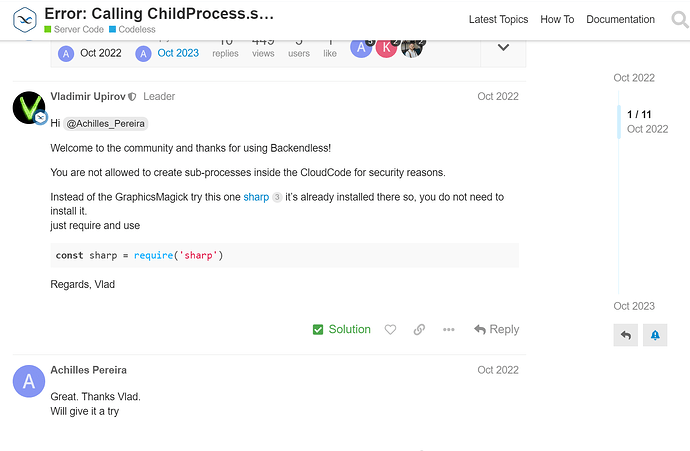Click the timeline reply arrow button
690x451 pixels.
626,335
